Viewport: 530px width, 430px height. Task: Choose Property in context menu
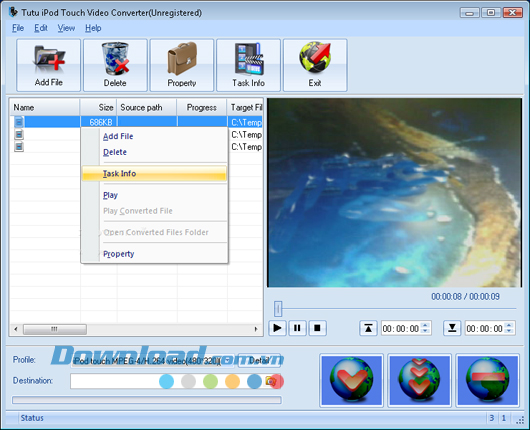click(x=154, y=254)
